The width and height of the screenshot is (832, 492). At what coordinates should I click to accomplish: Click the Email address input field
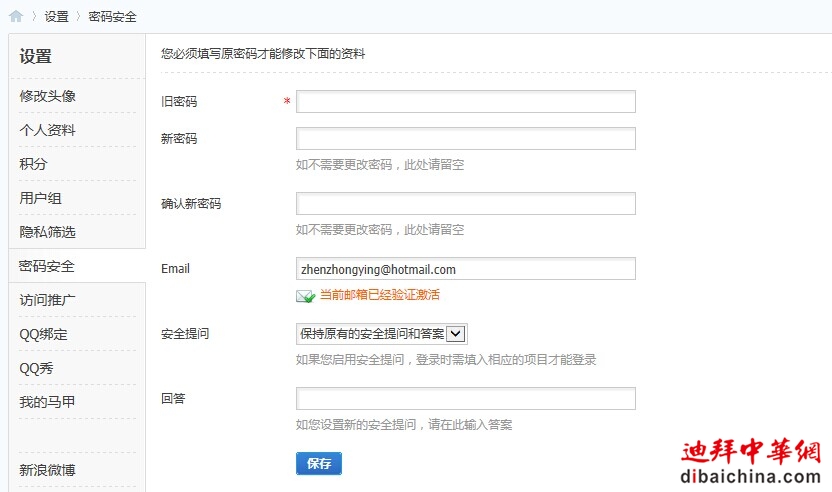point(466,269)
